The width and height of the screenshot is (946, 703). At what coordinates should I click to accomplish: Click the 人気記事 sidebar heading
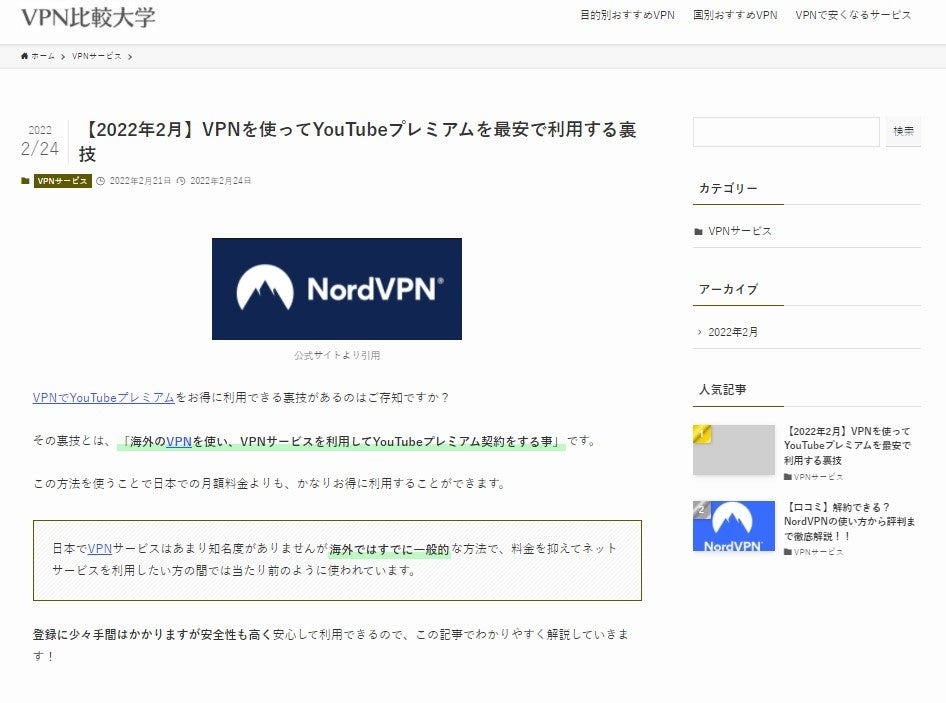(x=723, y=390)
